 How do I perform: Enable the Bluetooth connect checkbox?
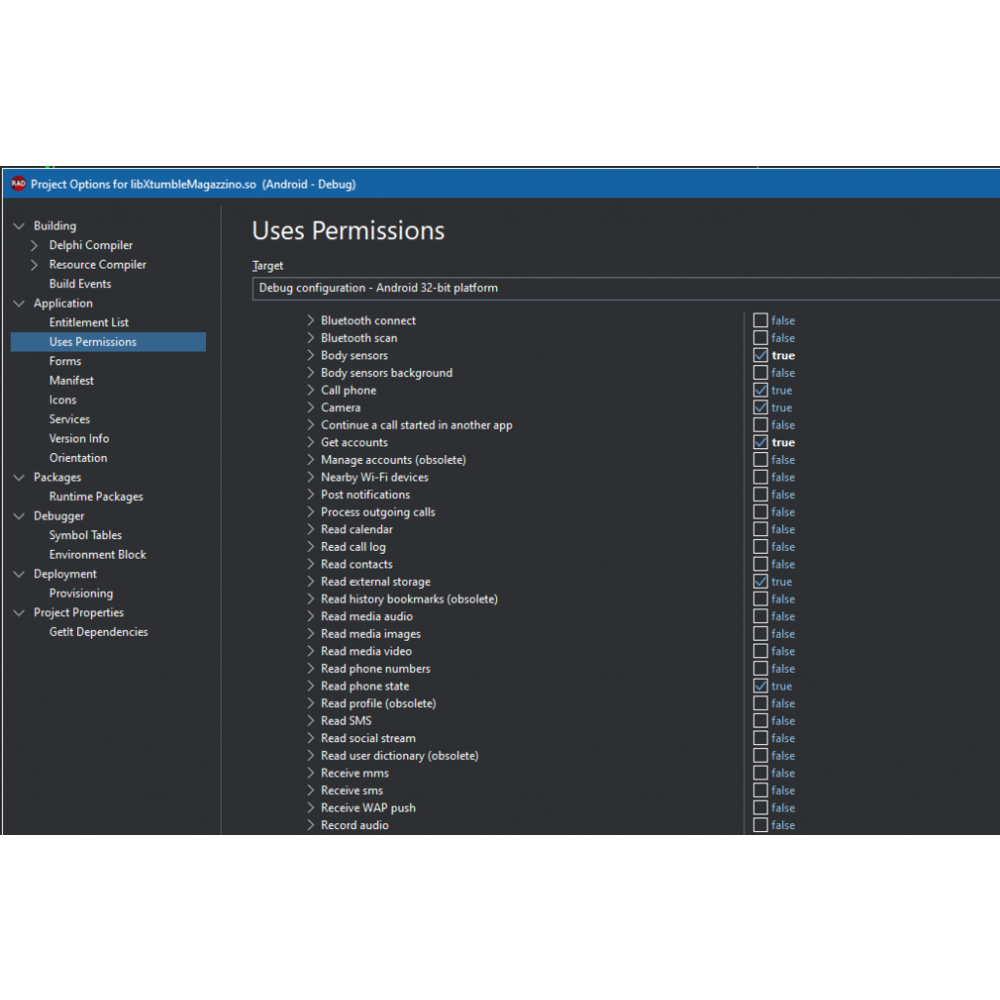[760, 321]
